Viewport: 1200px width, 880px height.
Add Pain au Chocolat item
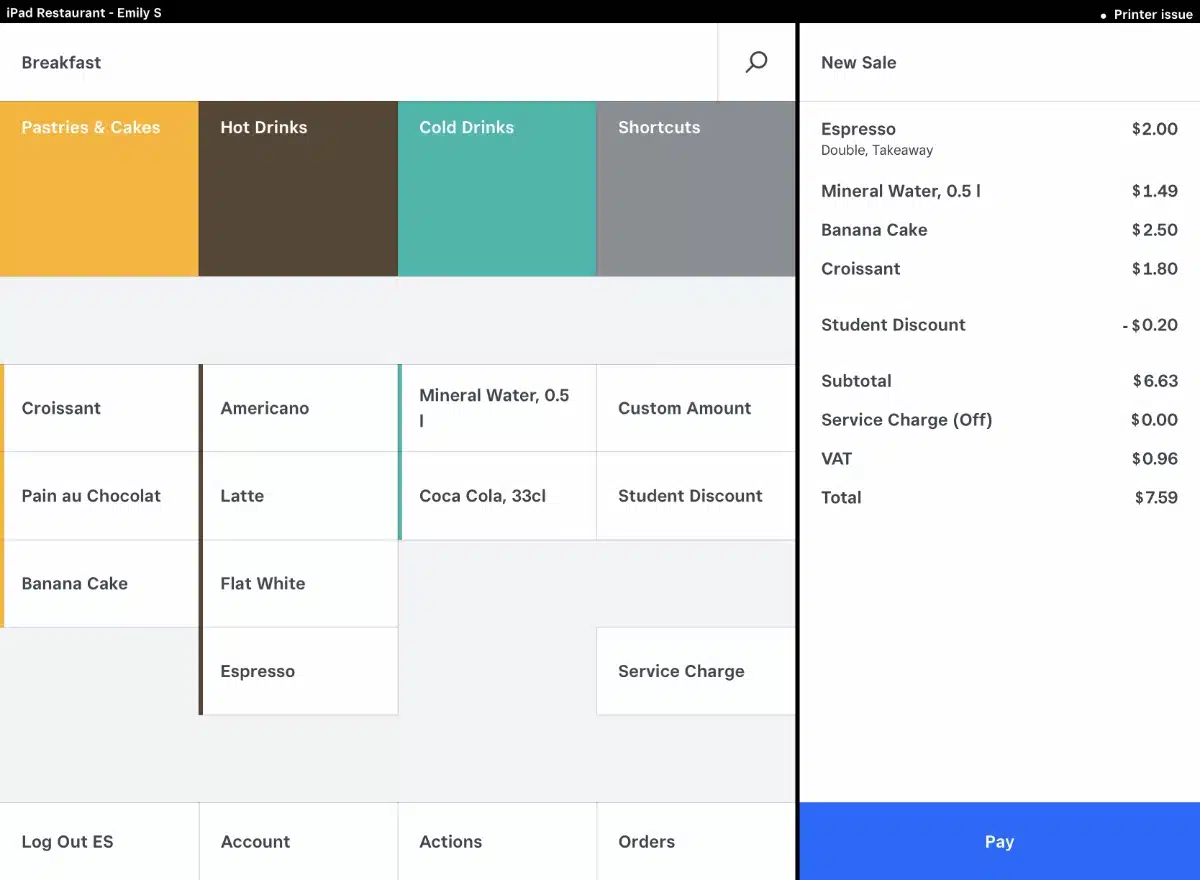click(x=100, y=496)
